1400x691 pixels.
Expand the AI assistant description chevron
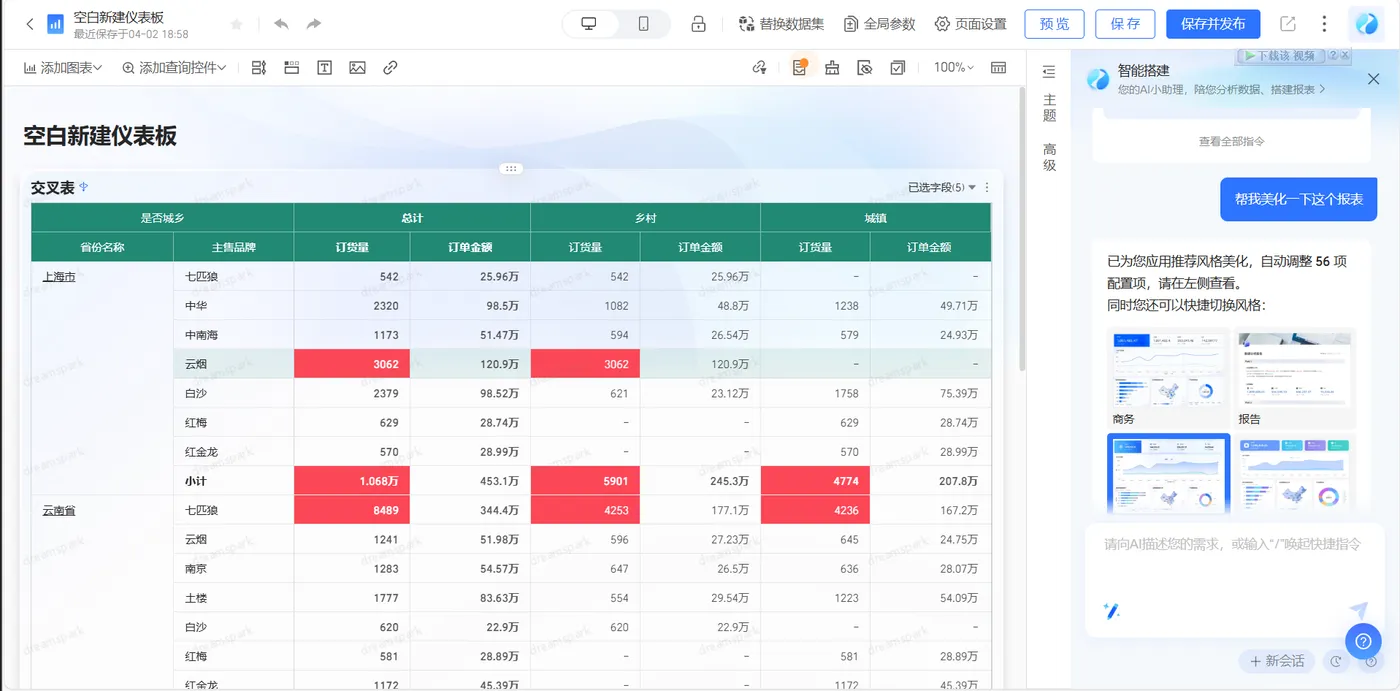click(x=1322, y=89)
